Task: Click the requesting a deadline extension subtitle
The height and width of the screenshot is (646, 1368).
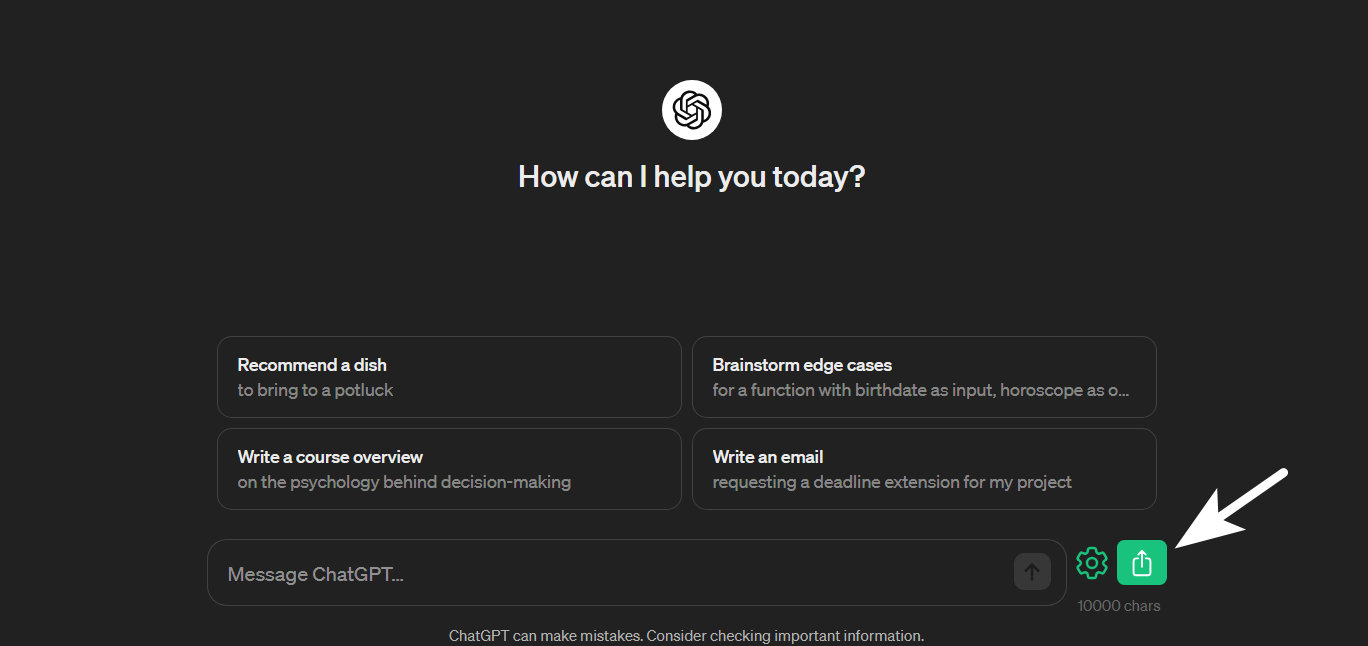Action: (x=892, y=482)
